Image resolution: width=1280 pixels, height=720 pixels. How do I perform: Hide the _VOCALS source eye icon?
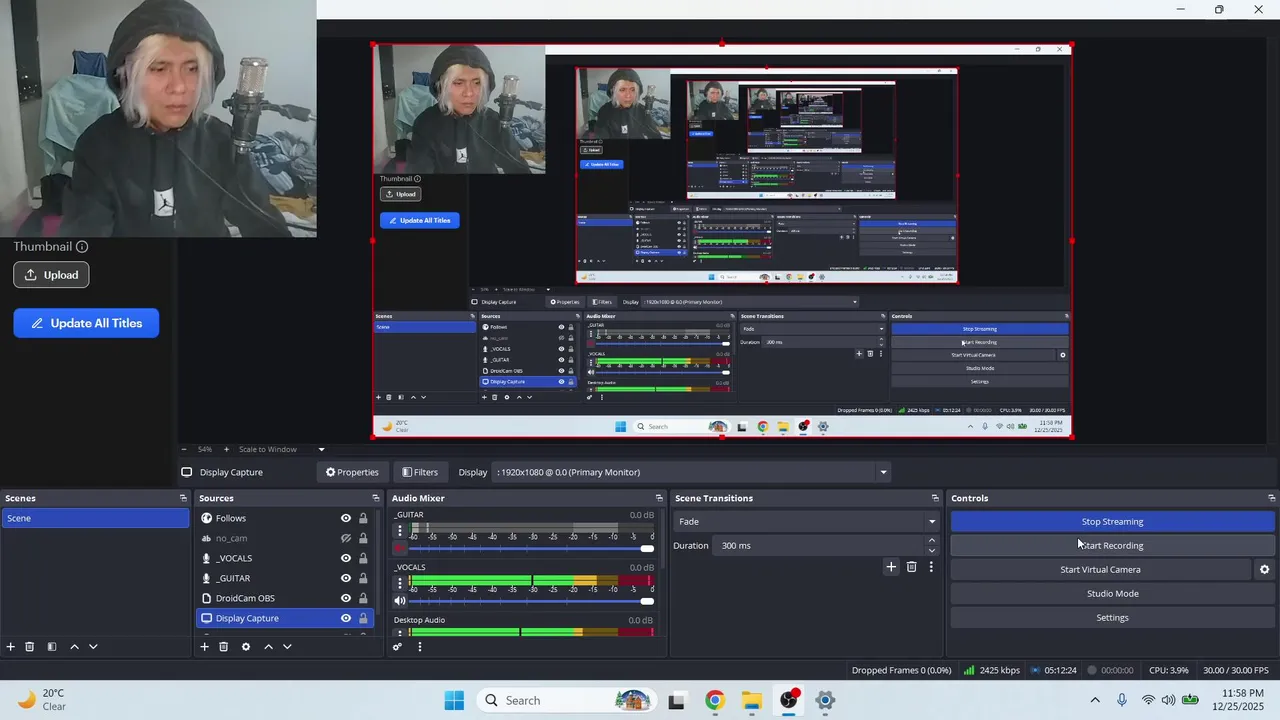tap(346, 558)
